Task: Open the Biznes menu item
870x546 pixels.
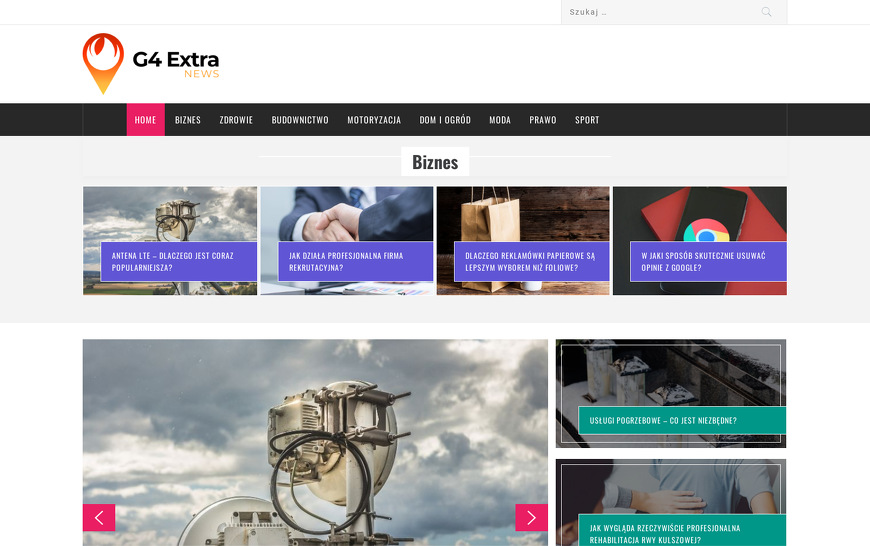Action: 188,120
